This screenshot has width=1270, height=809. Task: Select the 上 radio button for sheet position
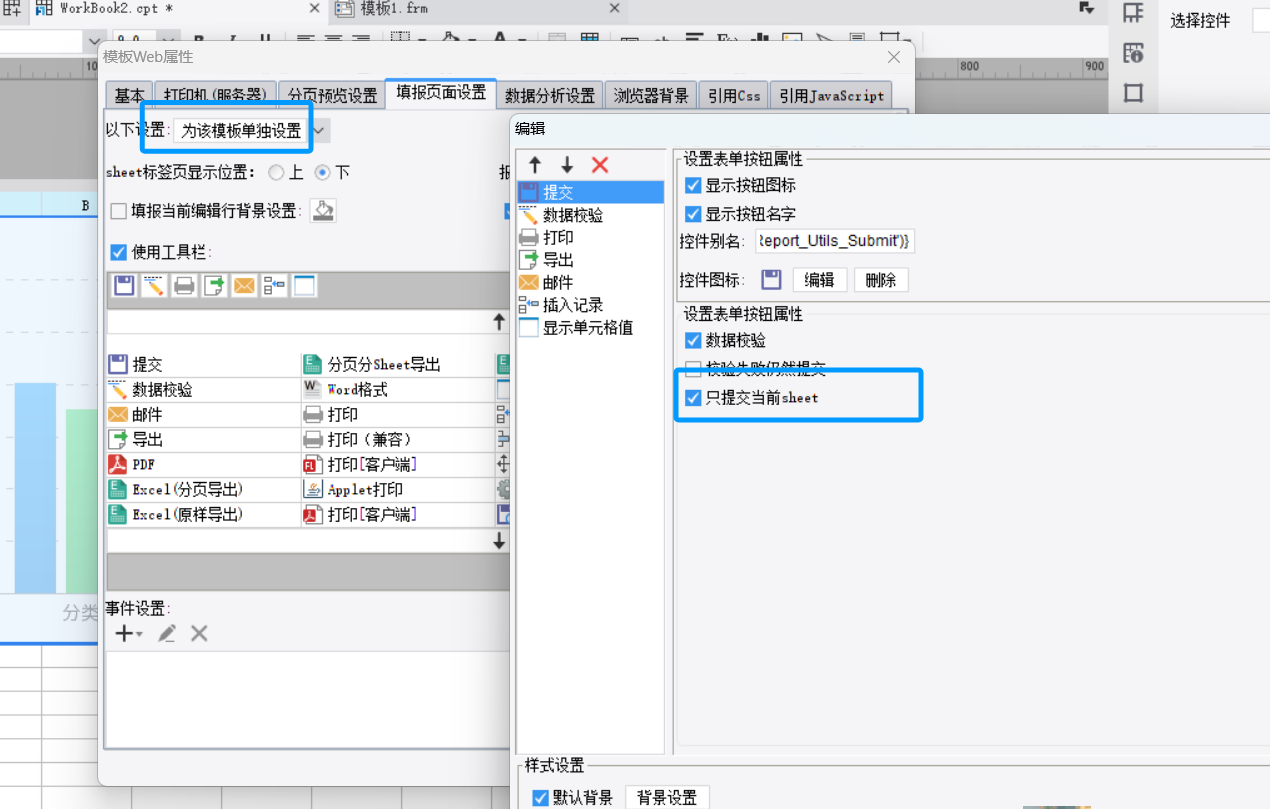(x=276, y=172)
